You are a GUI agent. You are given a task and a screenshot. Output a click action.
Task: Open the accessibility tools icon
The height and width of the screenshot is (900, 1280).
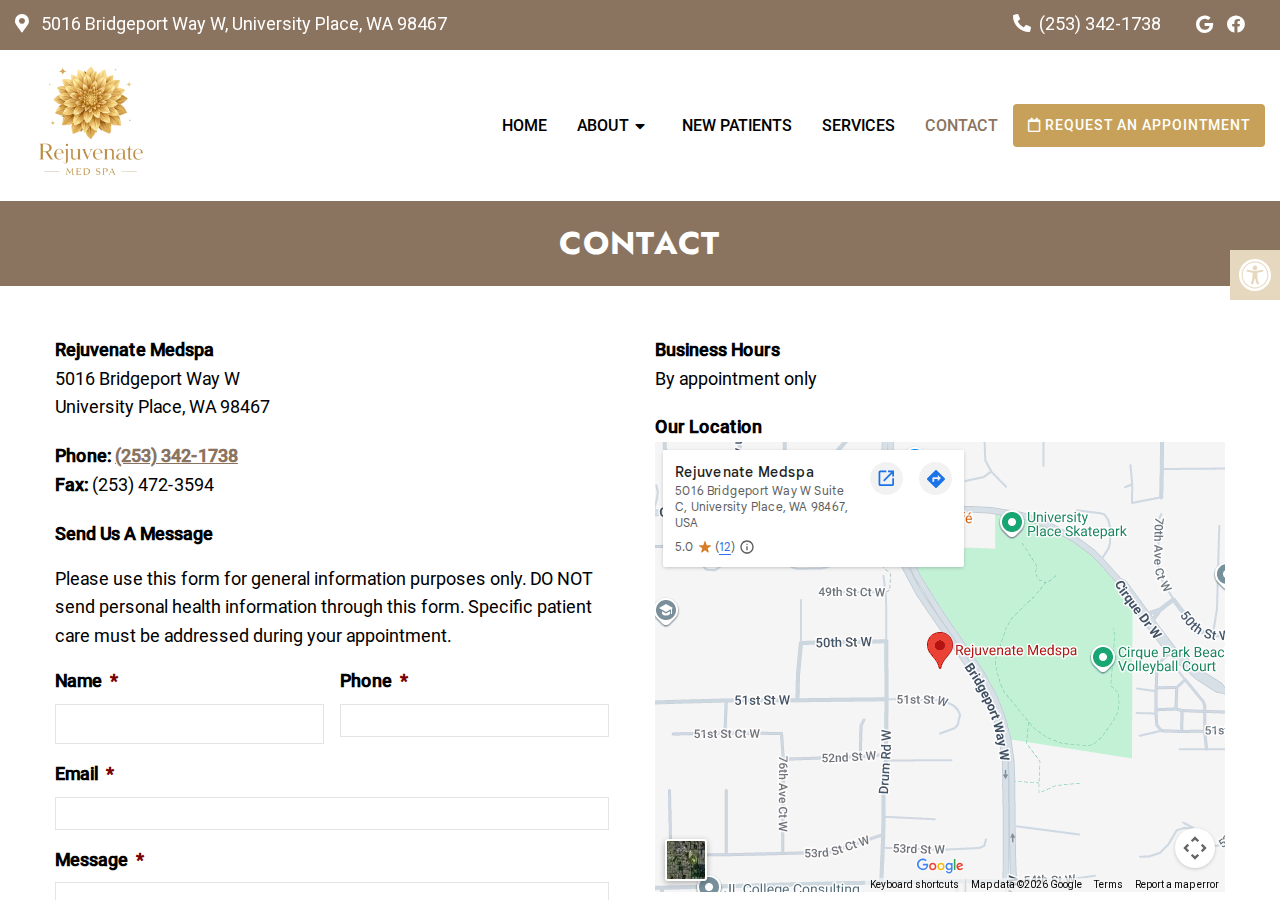point(1255,275)
